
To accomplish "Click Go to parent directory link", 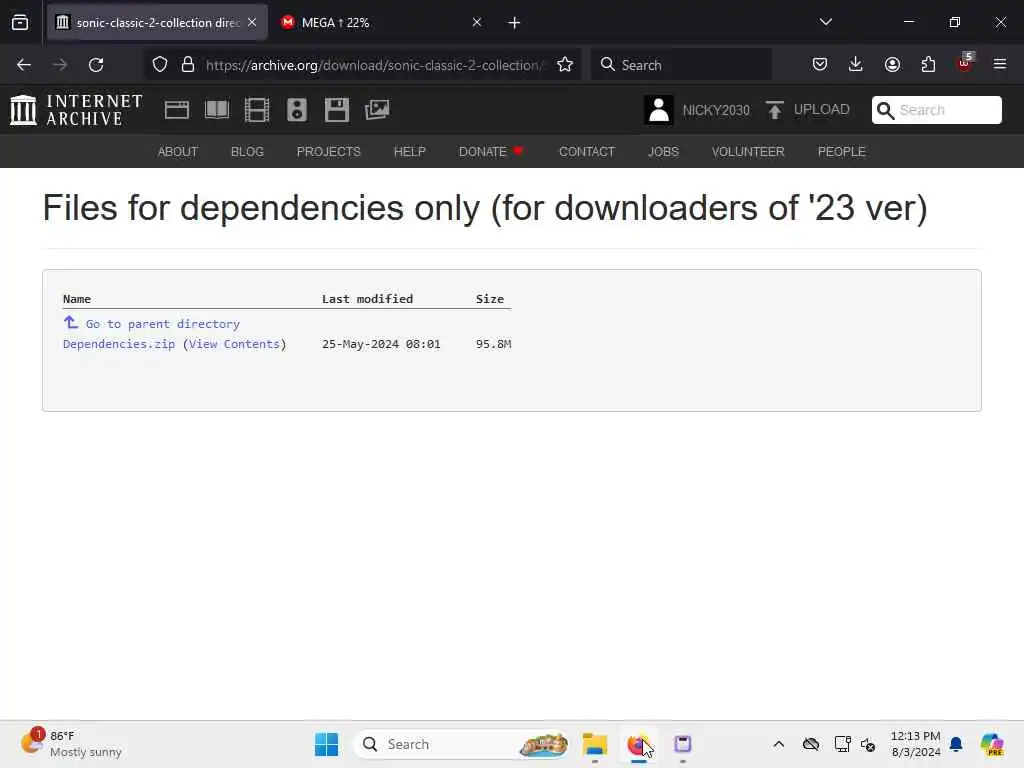I will click(x=163, y=324).
